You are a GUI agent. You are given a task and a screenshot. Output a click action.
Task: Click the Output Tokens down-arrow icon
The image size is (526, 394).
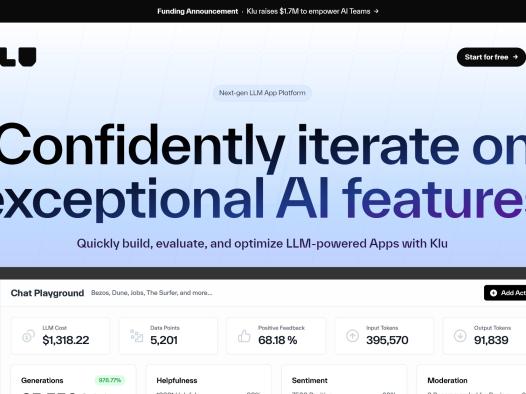[460, 336]
